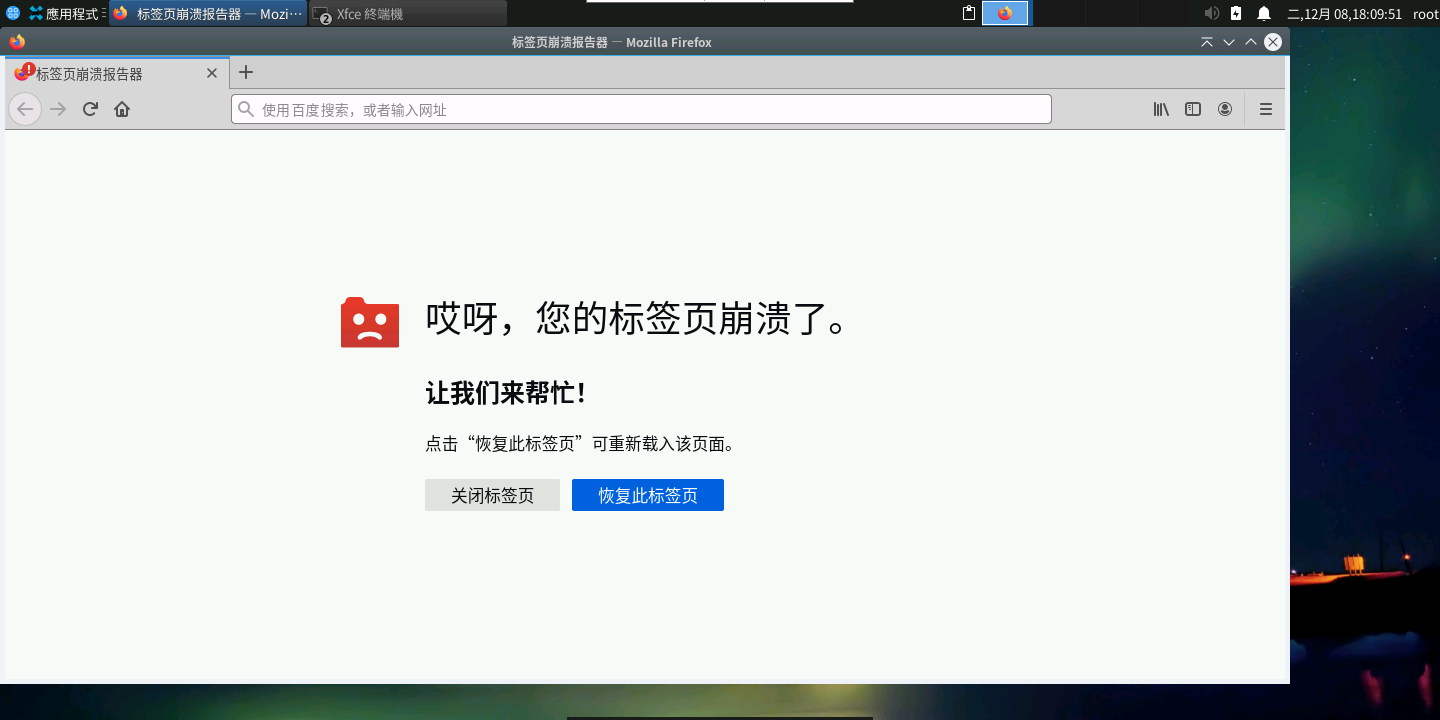Open the Firefox hamburger menu
This screenshot has width=1440, height=720.
tap(1265, 109)
